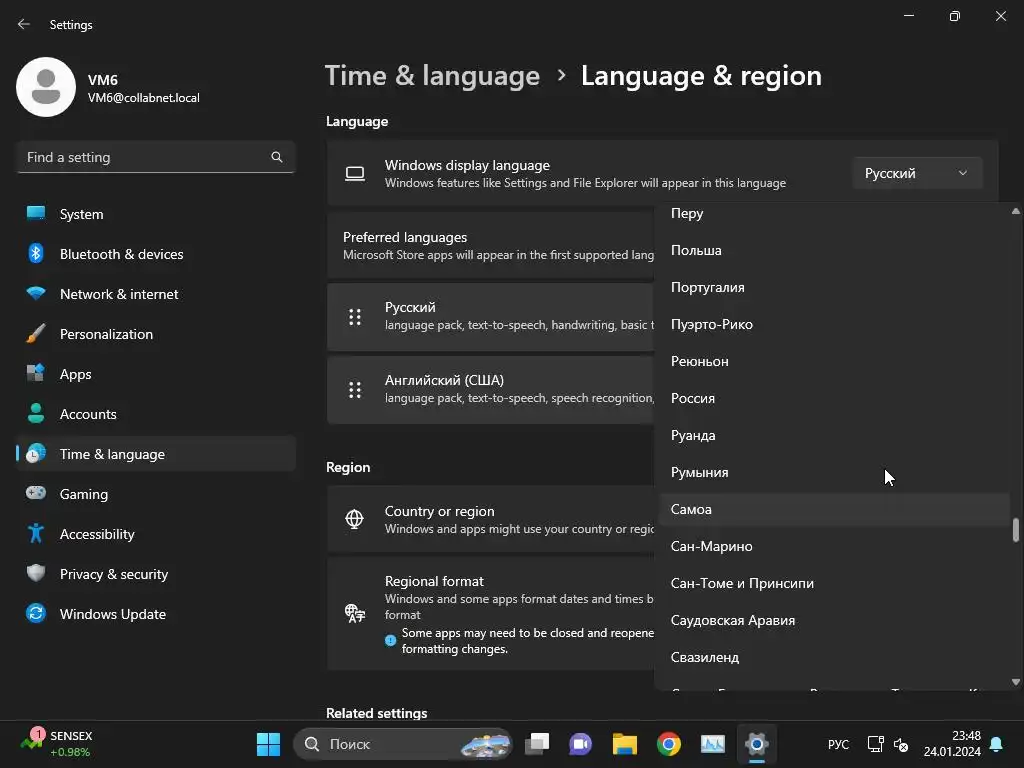1024x768 pixels.
Task: Select the Accessibility figure icon in sidebar
Action: click(x=36, y=534)
